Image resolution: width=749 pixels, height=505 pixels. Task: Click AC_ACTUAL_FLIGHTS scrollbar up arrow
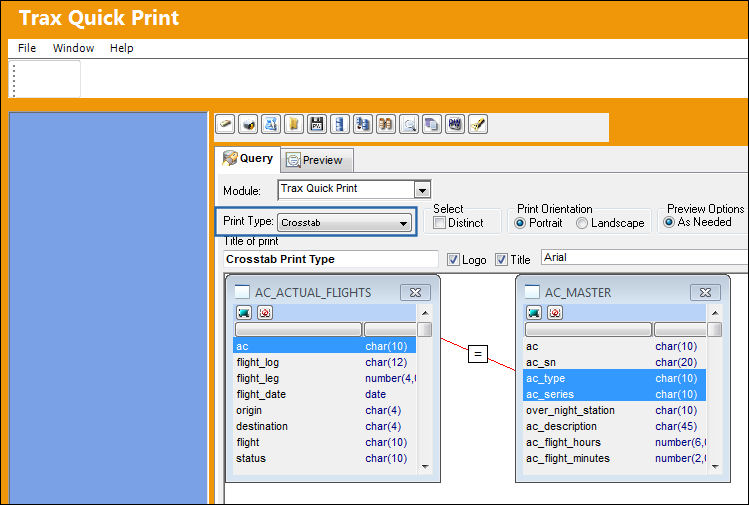tap(425, 313)
